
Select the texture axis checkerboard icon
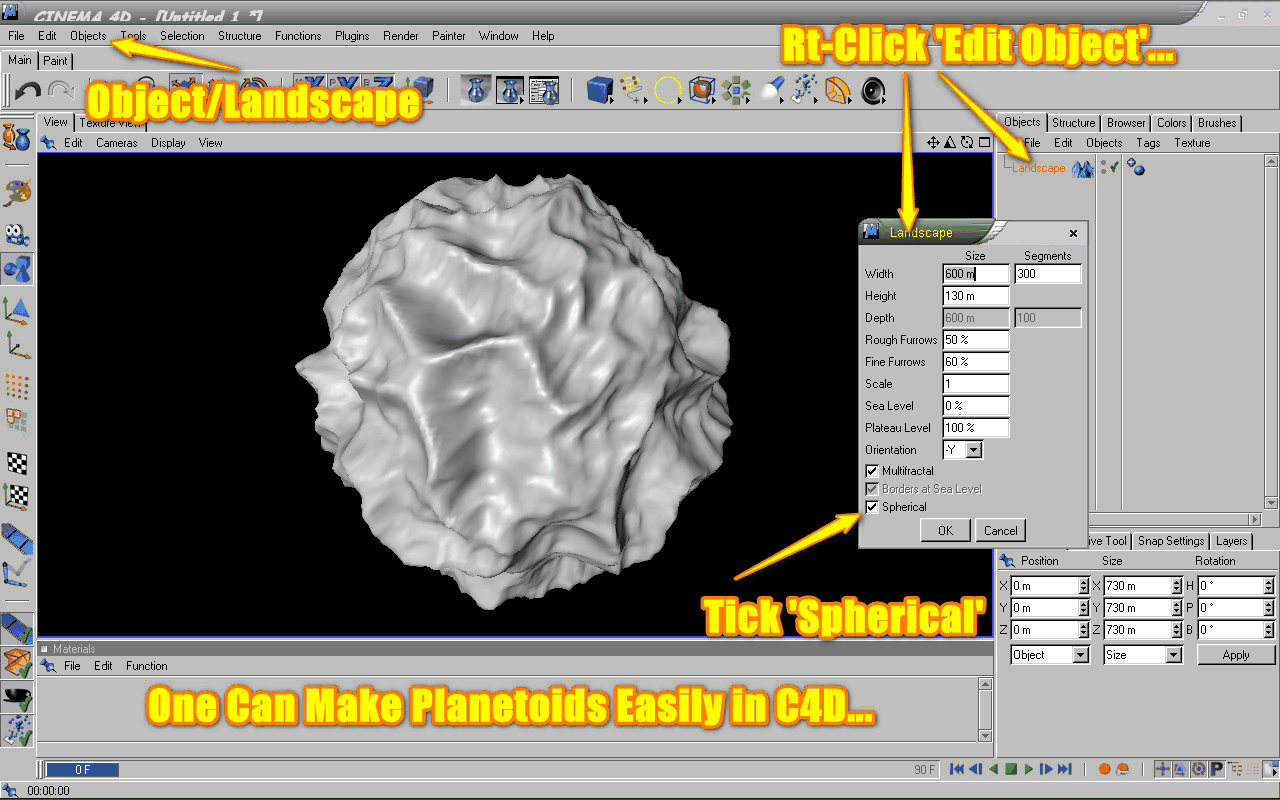(x=17, y=495)
